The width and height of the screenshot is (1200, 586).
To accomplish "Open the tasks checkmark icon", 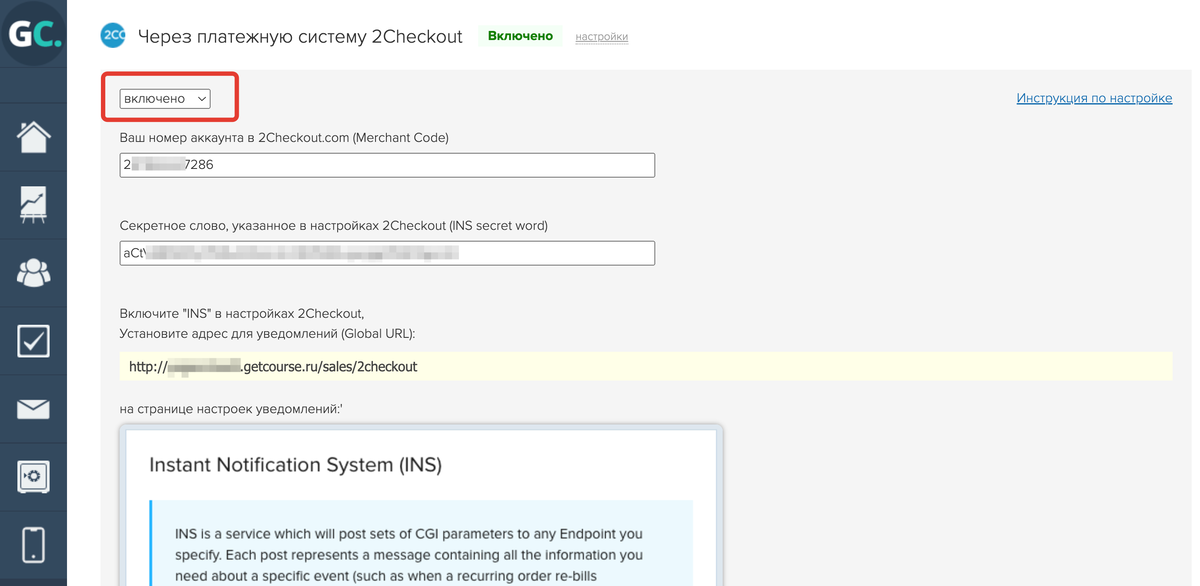I will tap(33, 340).
